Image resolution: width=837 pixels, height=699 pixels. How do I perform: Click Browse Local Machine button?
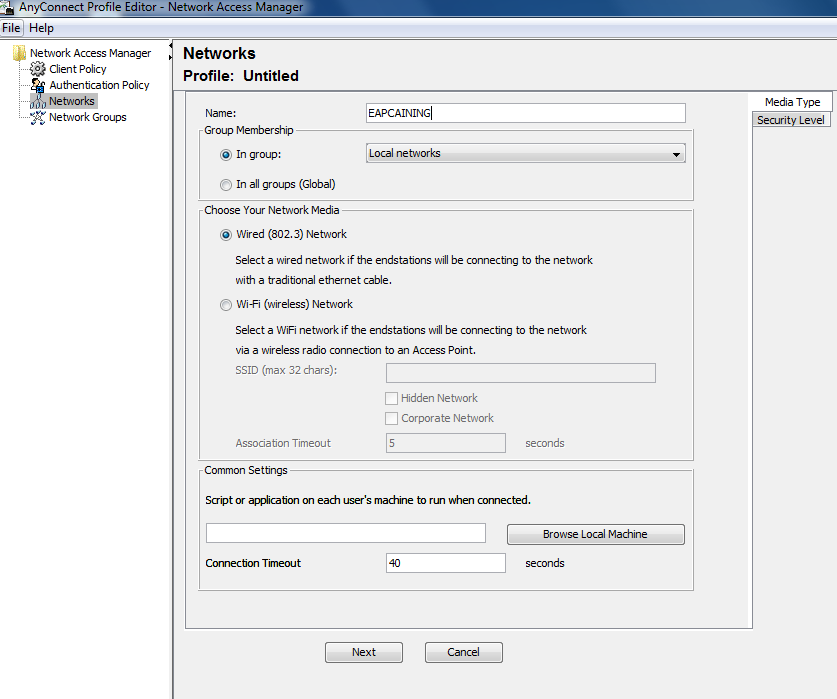pyautogui.click(x=595, y=534)
